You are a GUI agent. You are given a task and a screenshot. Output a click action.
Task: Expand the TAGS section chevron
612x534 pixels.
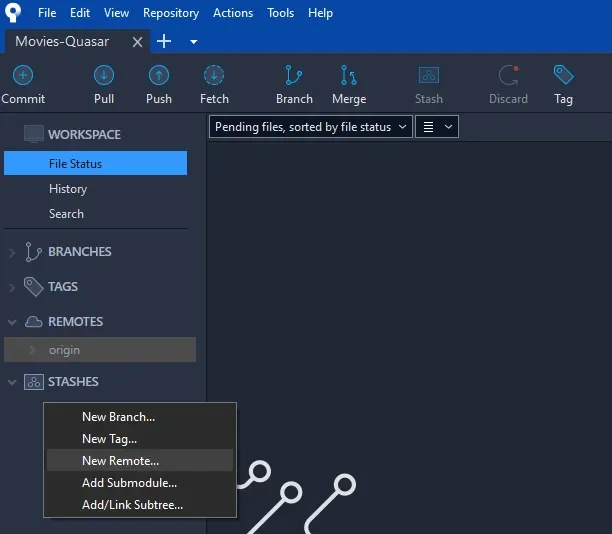[12, 288]
